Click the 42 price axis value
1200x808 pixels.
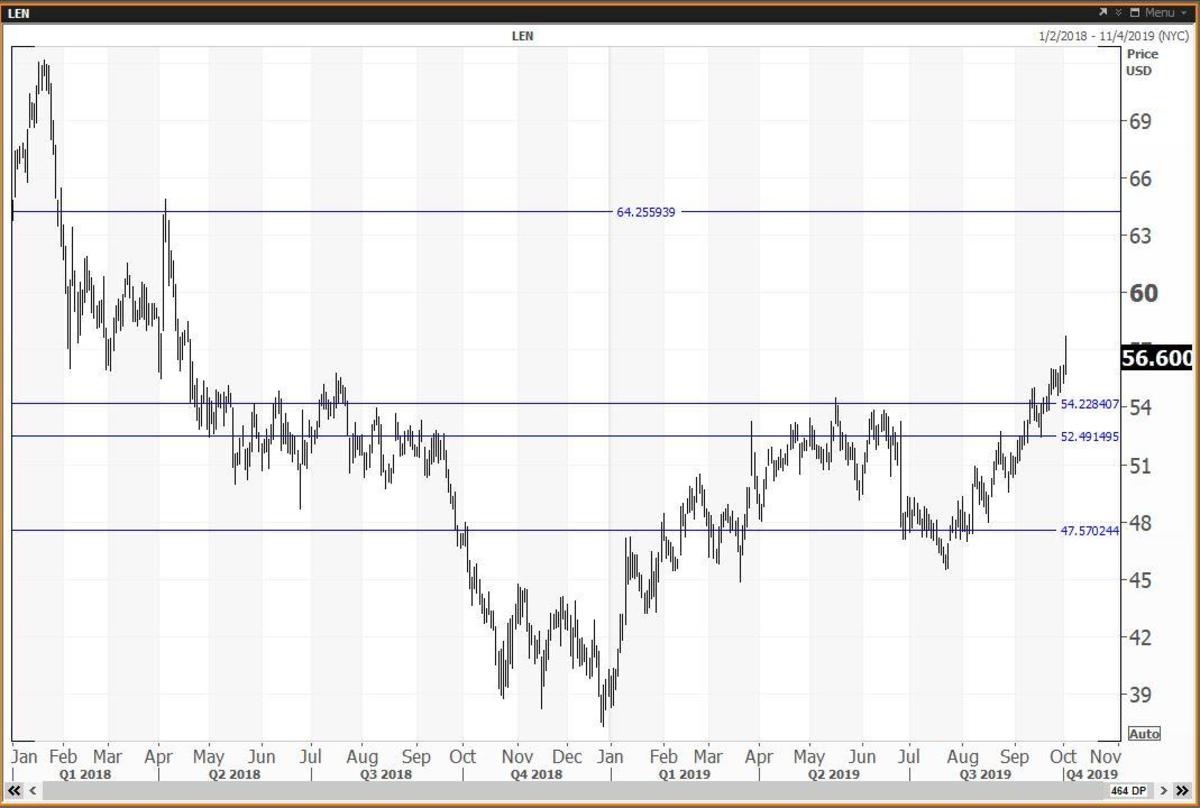pos(1141,637)
